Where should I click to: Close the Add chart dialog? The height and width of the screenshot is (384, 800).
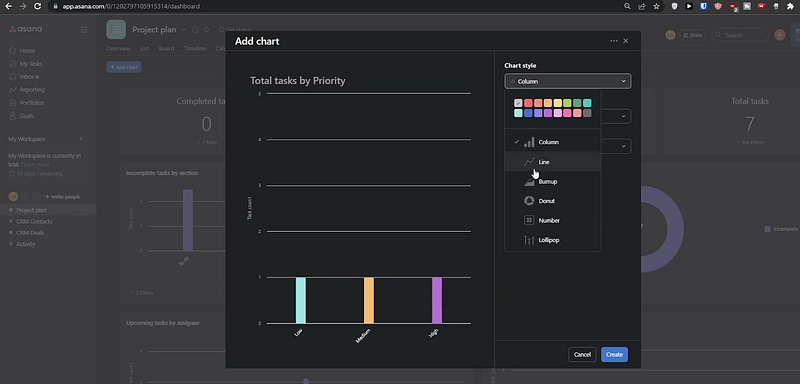point(626,41)
